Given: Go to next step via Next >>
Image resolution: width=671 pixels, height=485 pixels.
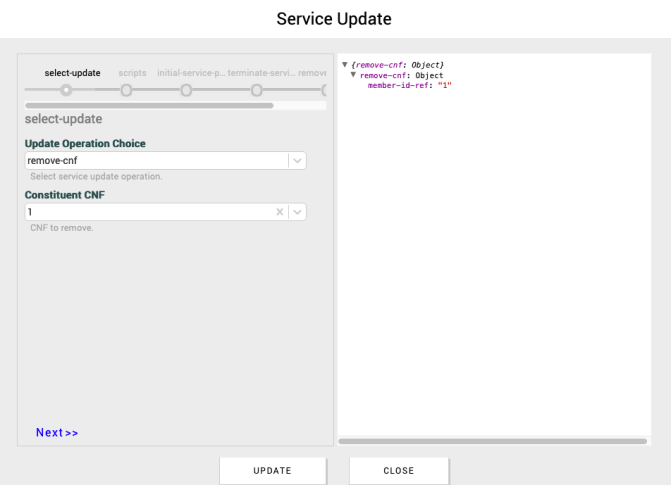Looking at the screenshot, I should click(x=57, y=433).
